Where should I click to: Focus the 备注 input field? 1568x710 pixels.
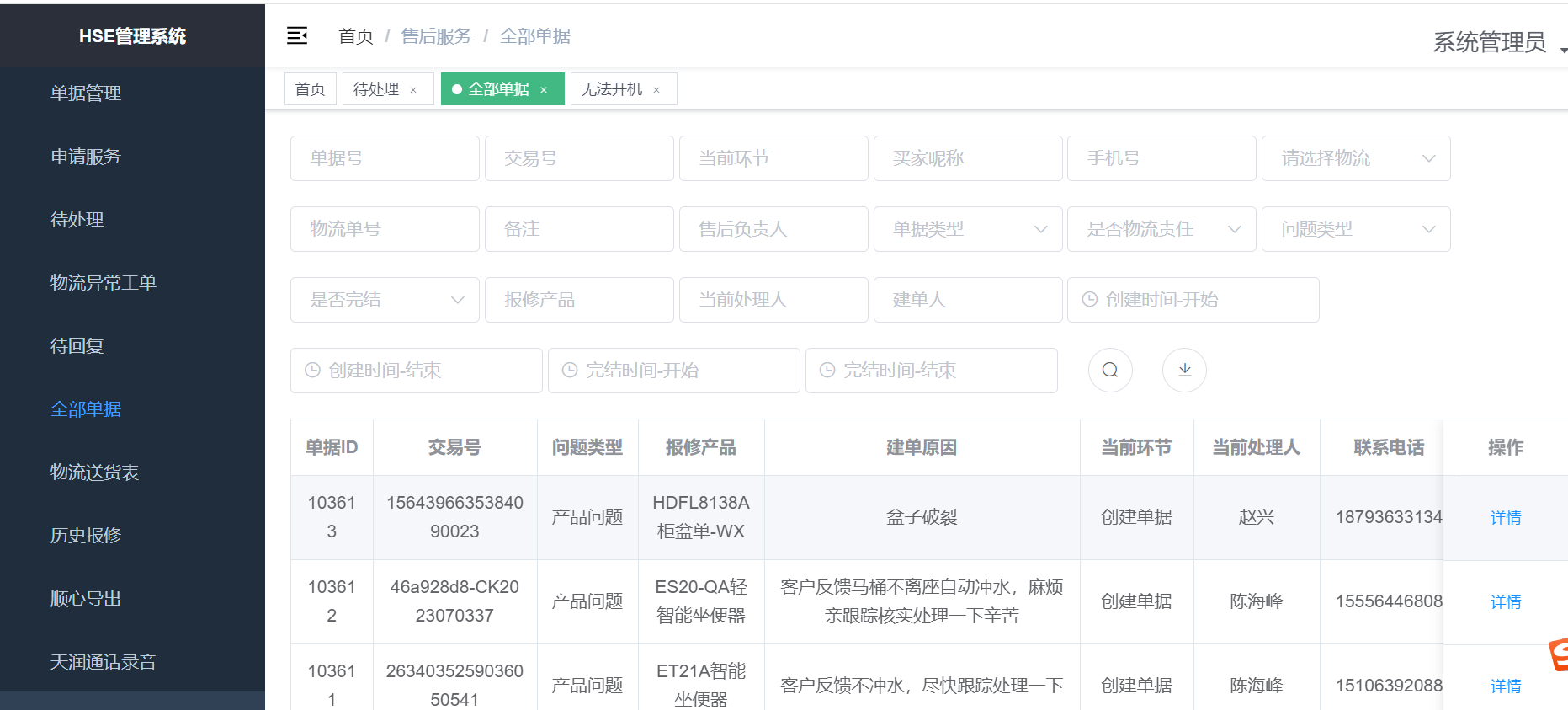point(579,229)
